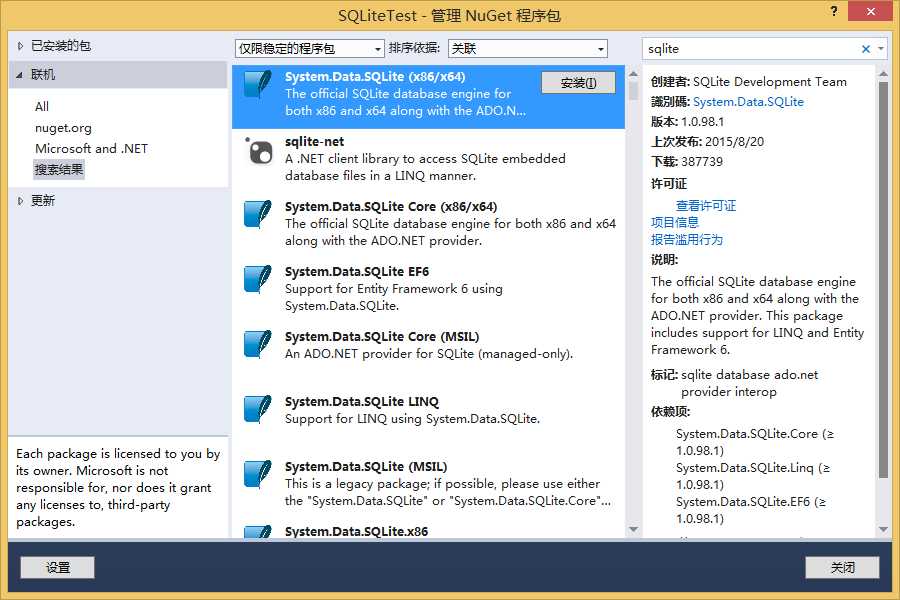The image size is (900, 600).
Task: Click the download count 387739
Action: click(701, 162)
